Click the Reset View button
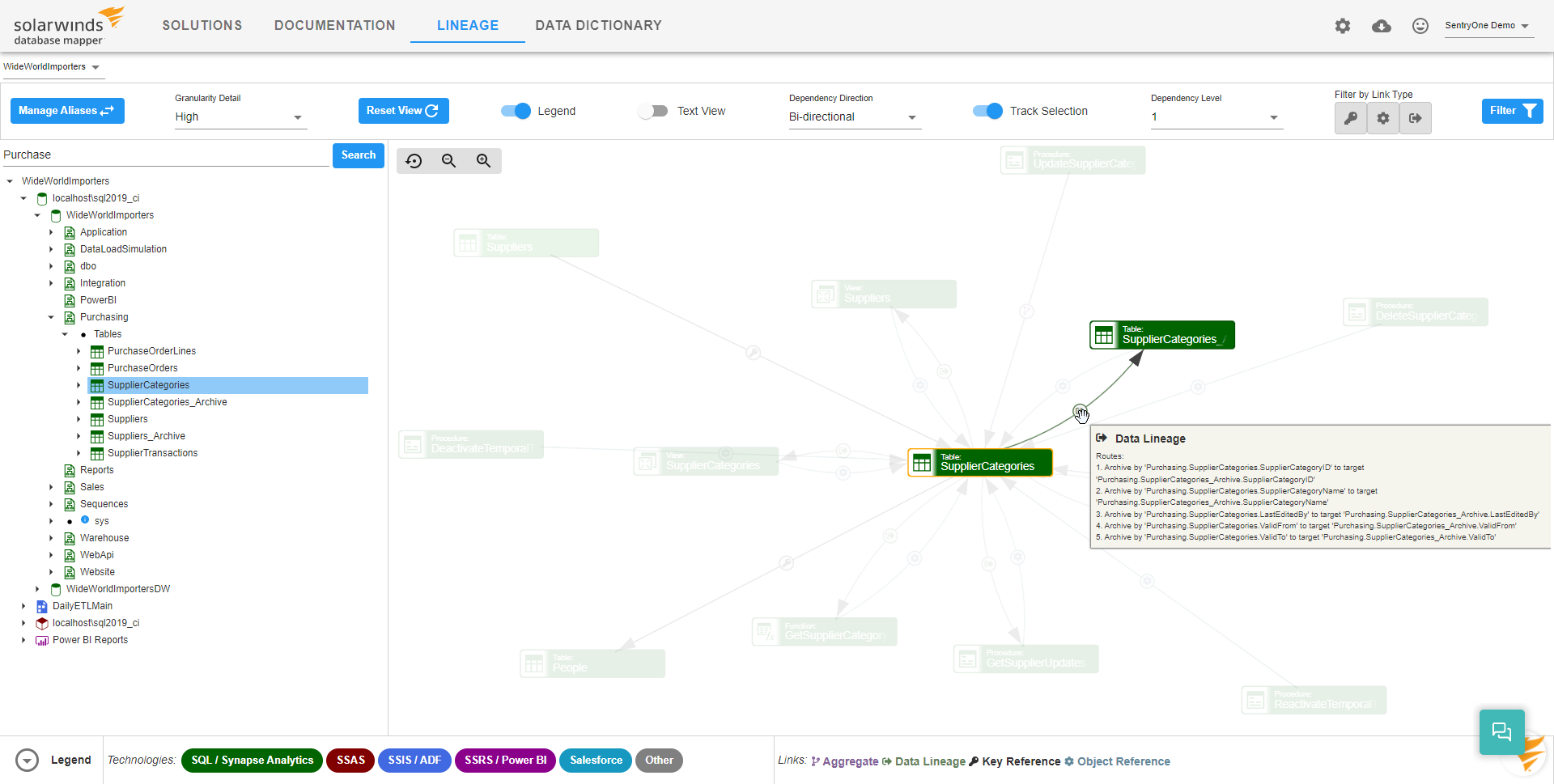The width and height of the screenshot is (1554, 784). pyautogui.click(x=403, y=111)
